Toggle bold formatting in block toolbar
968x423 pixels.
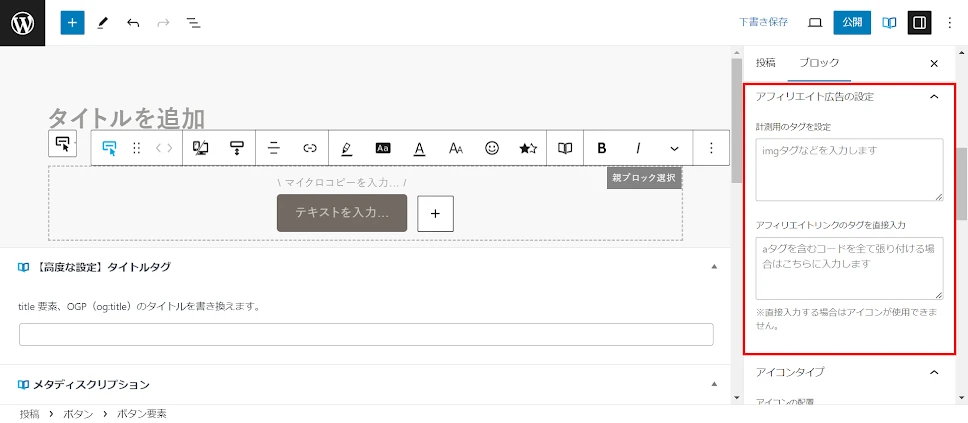point(602,148)
